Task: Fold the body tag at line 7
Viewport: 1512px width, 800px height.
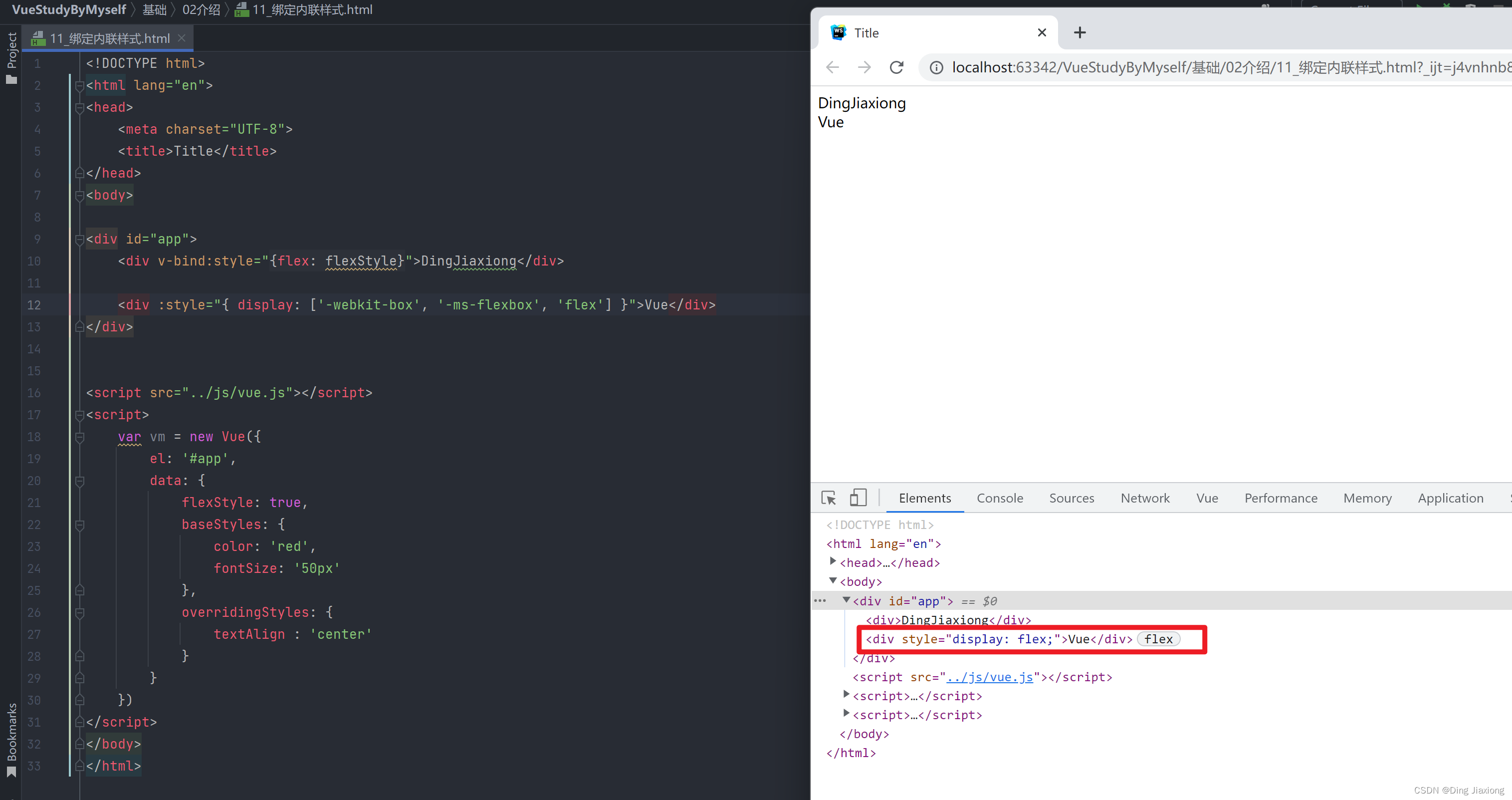Action: 80,196
